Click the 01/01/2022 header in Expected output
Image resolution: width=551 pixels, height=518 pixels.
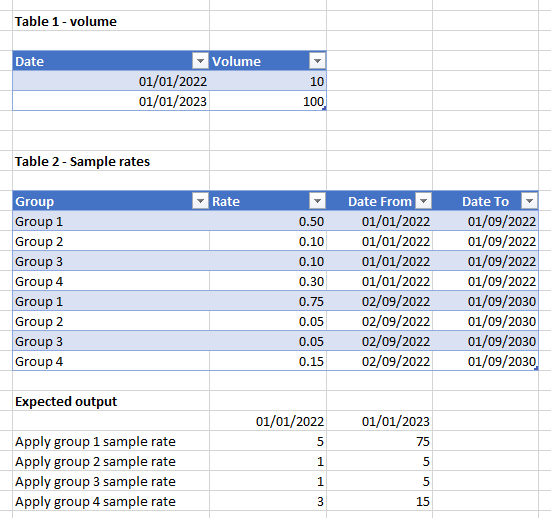tap(268, 421)
